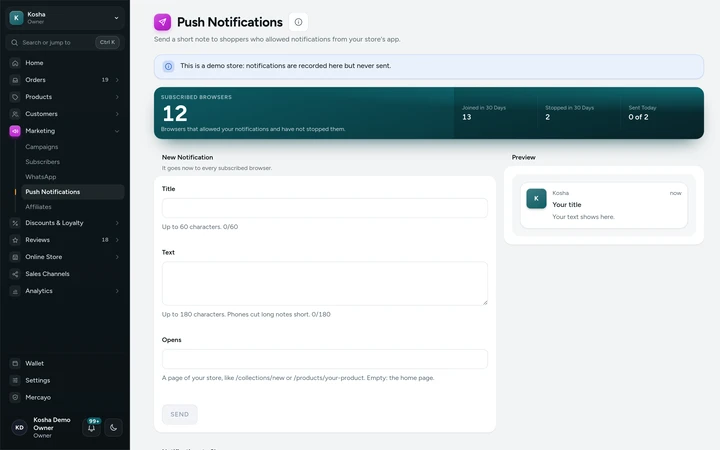720x450 pixels.
Task: Expand the Analytics submenu chevron
Action: (117, 291)
